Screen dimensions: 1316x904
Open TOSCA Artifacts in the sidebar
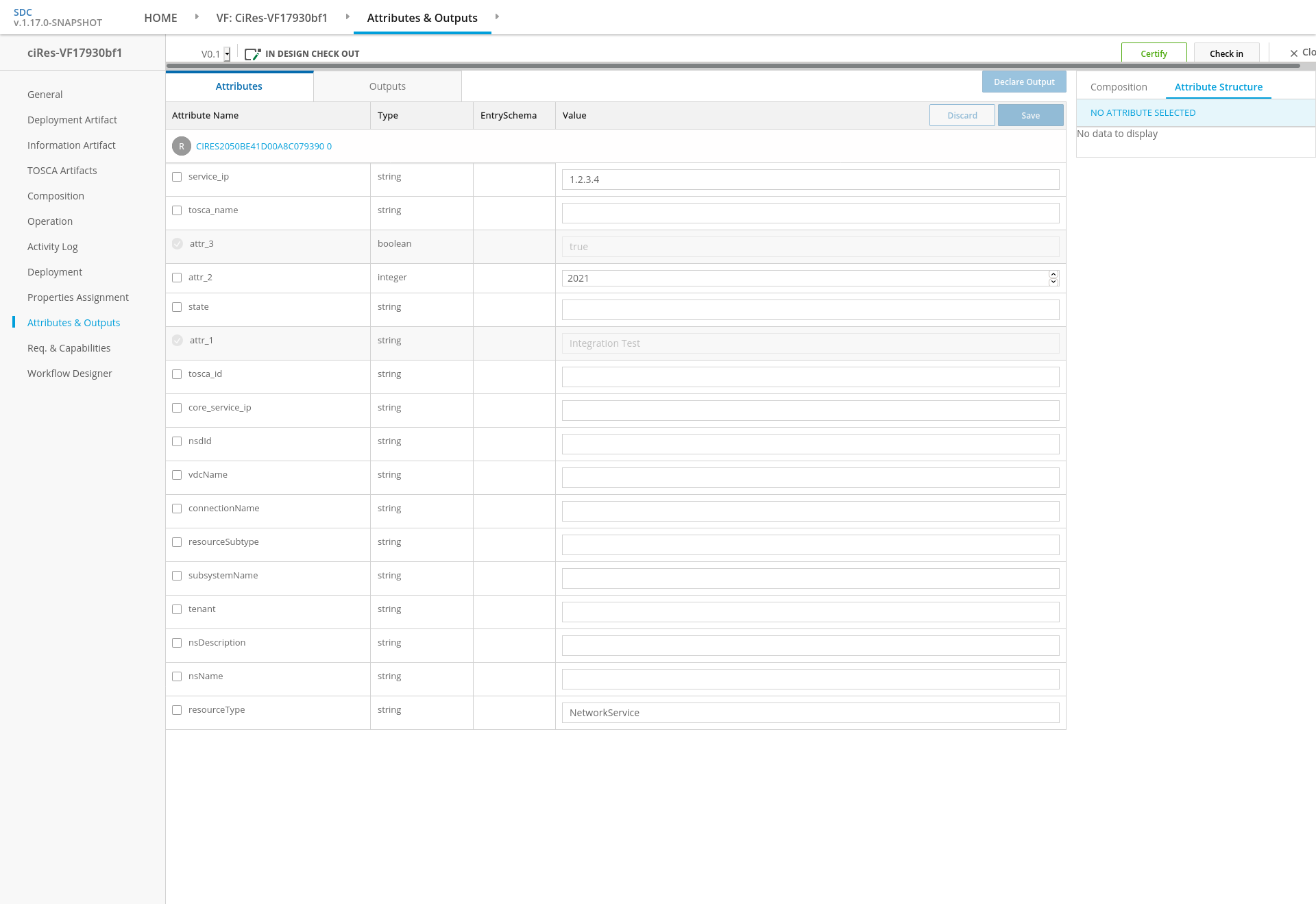click(62, 171)
